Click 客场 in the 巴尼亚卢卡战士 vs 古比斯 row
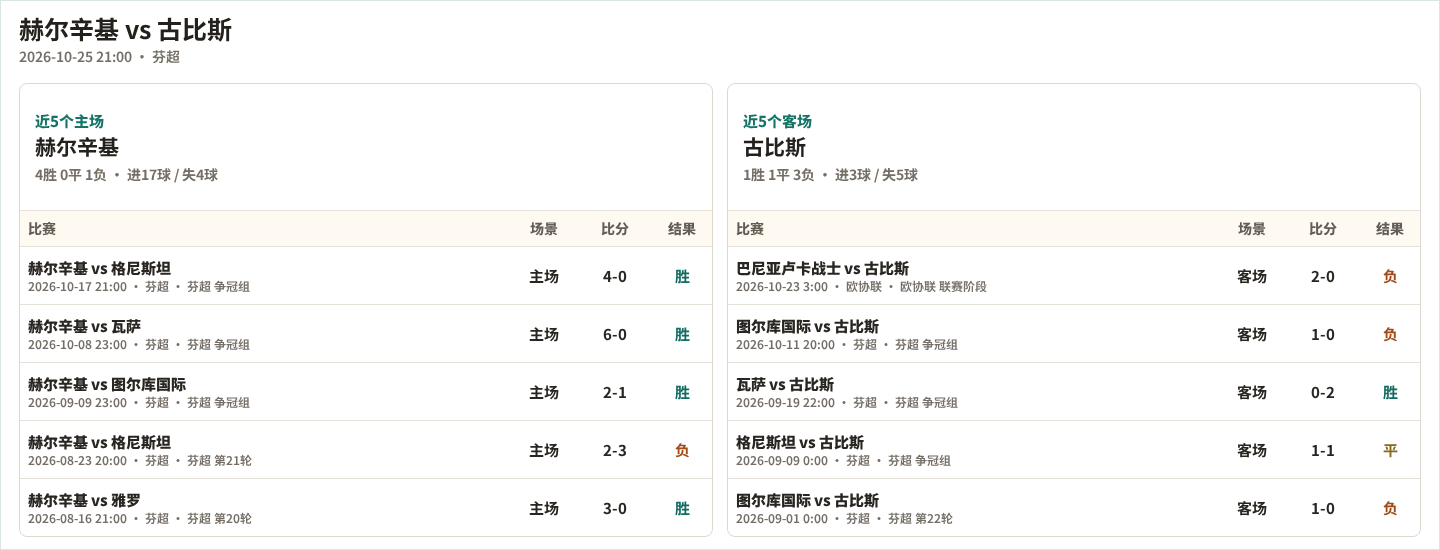Image resolution: width=1440 pixels, height=550 pixels. [x=1252, y=276]
